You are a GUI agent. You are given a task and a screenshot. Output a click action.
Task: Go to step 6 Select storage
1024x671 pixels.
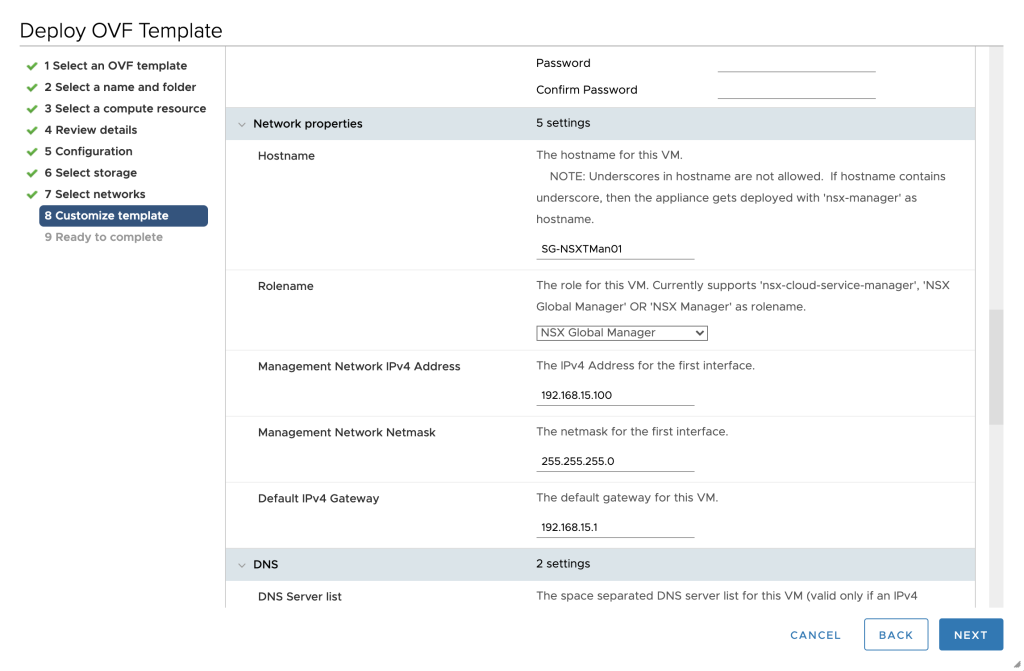(x=91, y=172)
